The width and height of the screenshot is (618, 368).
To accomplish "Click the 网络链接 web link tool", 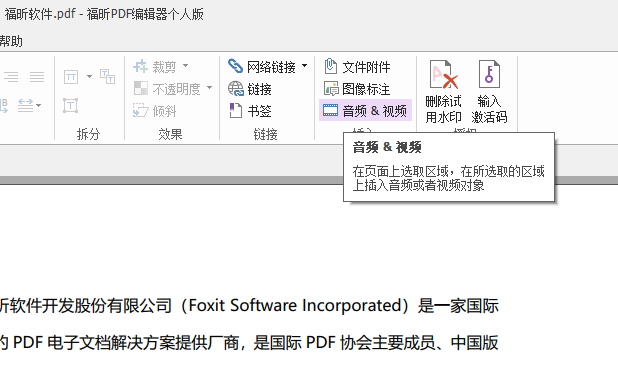I will [x=262, y=67].
